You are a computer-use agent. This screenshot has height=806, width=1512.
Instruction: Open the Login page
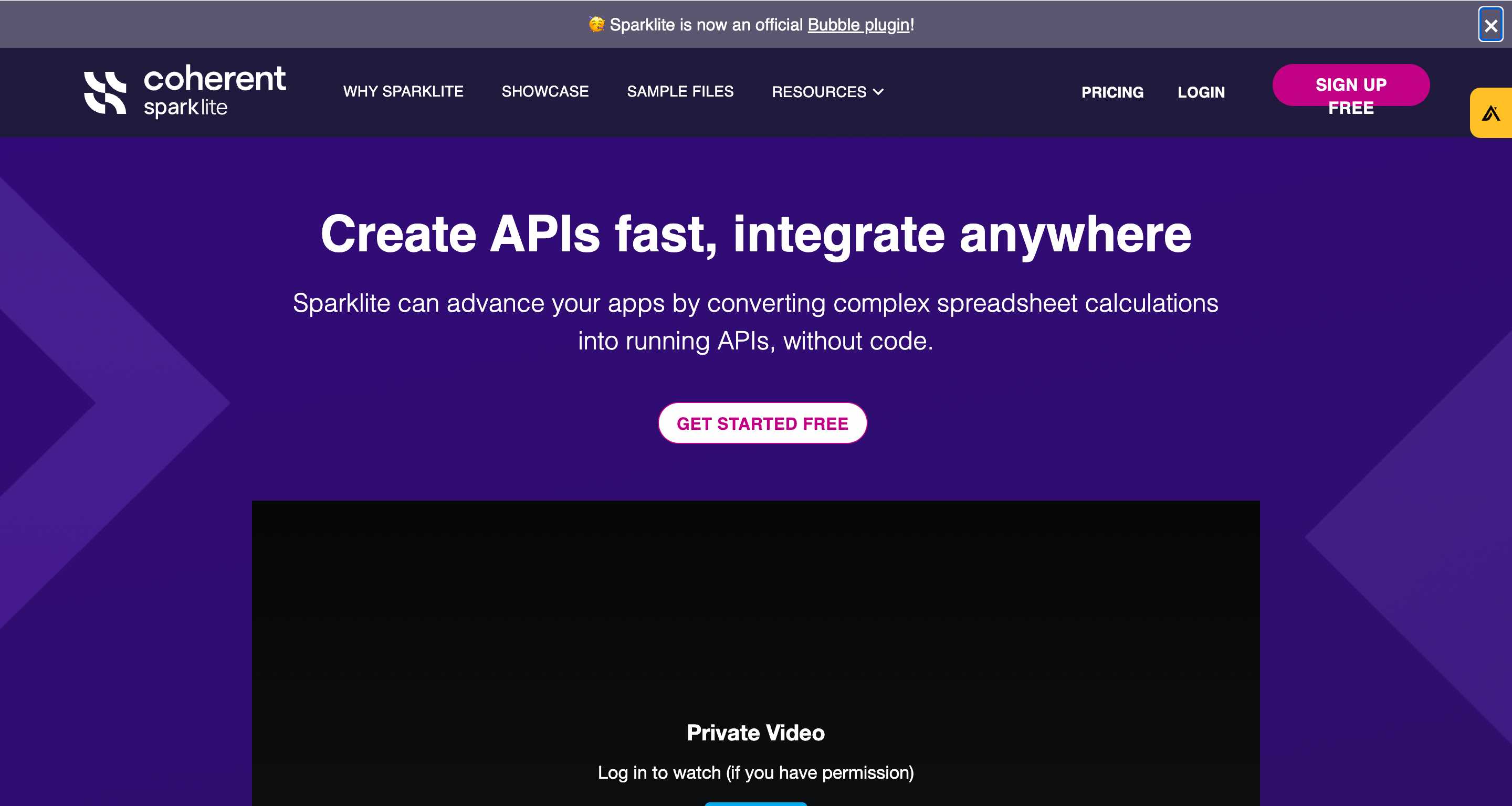1201,93
